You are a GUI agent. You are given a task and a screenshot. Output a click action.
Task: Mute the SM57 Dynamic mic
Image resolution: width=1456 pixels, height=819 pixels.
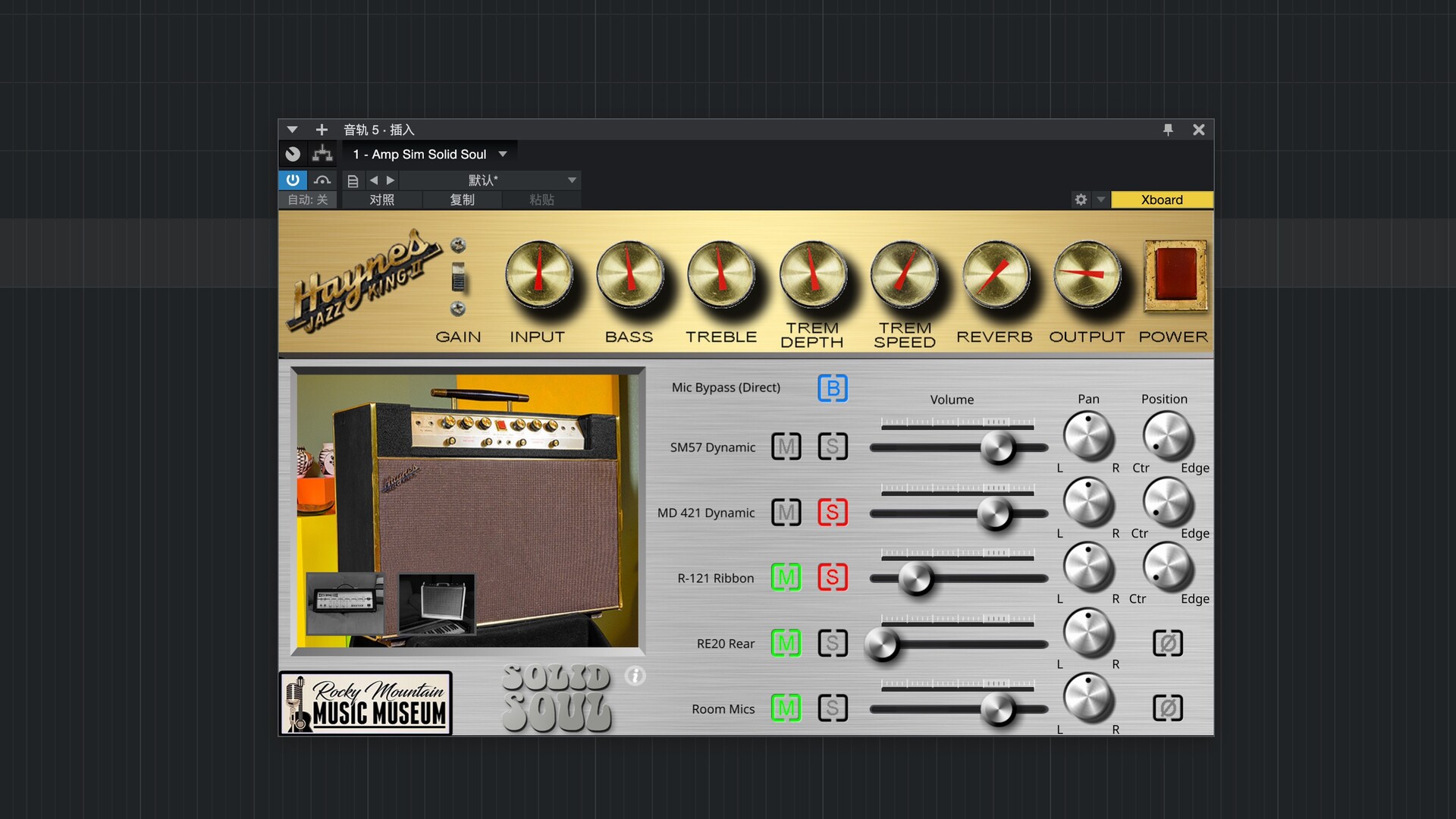[786, 447]
